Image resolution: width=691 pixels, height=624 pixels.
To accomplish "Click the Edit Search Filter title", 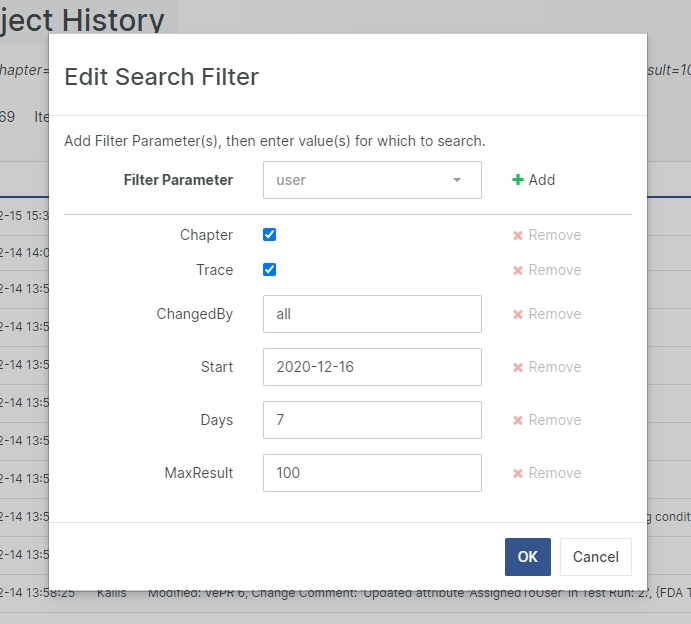I will point(161,77).
